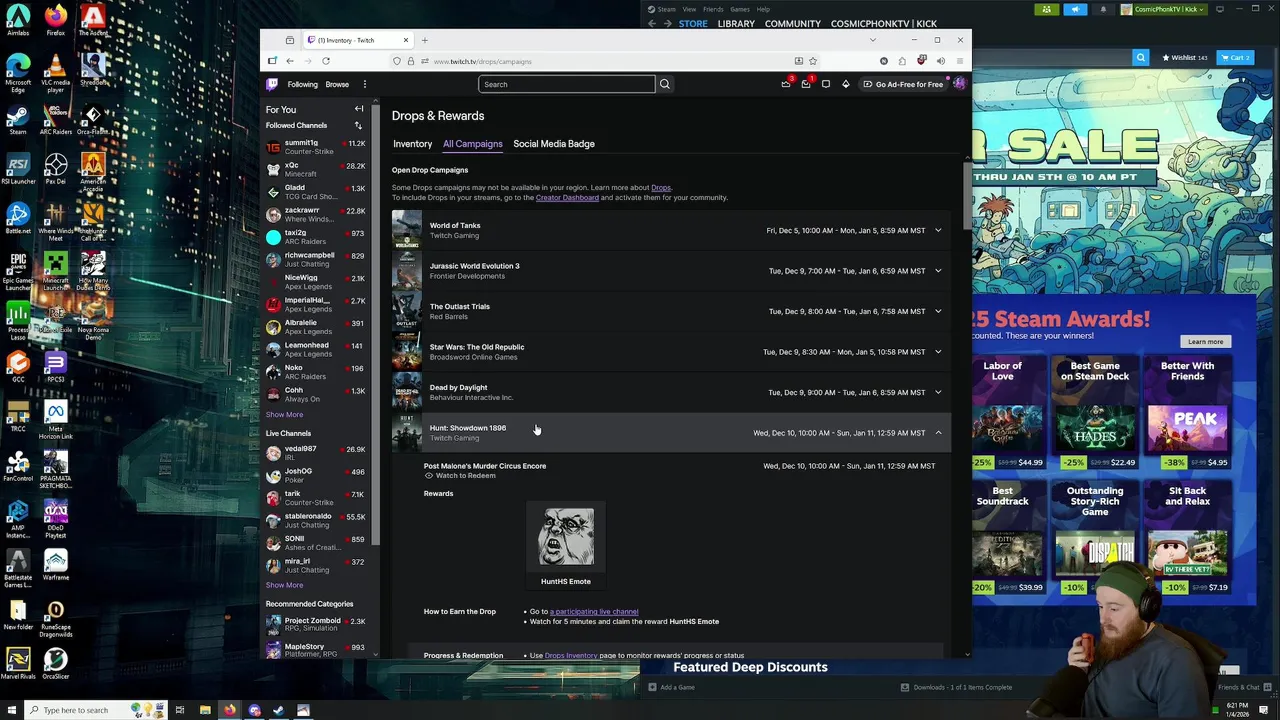Screen dimensions: 1280x720
Task: Open Steam Cart button
Action: pos(1235,58)
